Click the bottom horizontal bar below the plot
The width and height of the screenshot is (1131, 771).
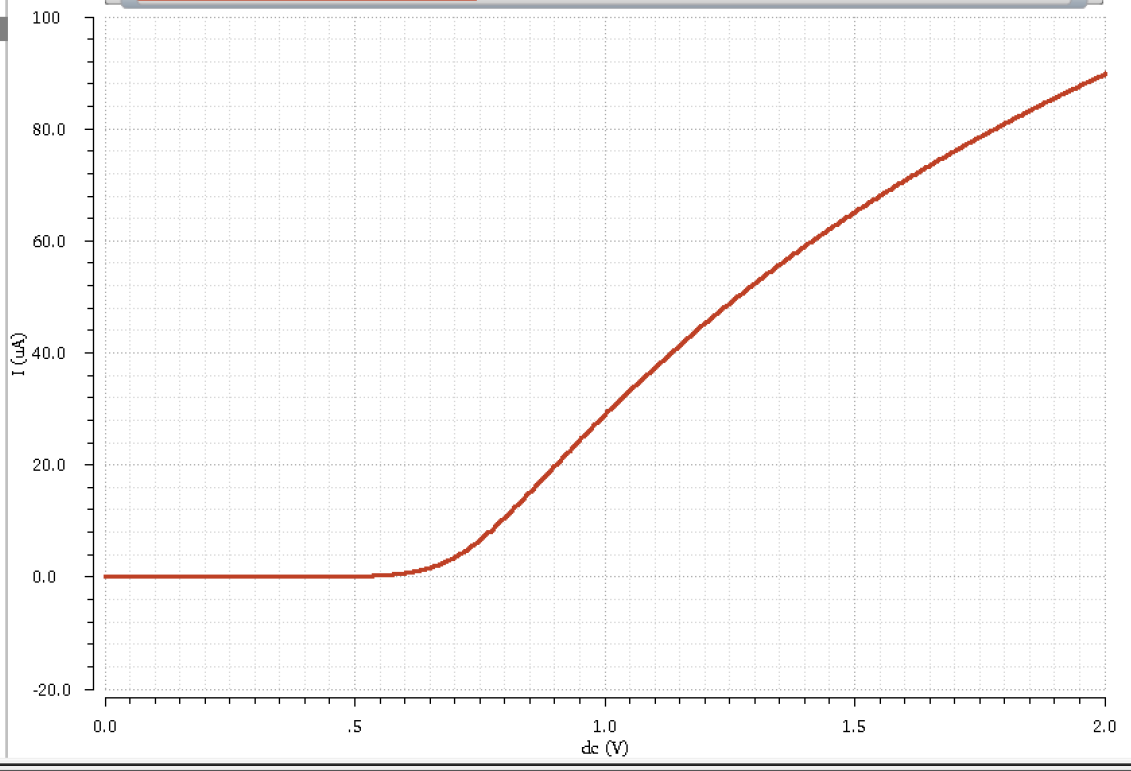[565, 766]
